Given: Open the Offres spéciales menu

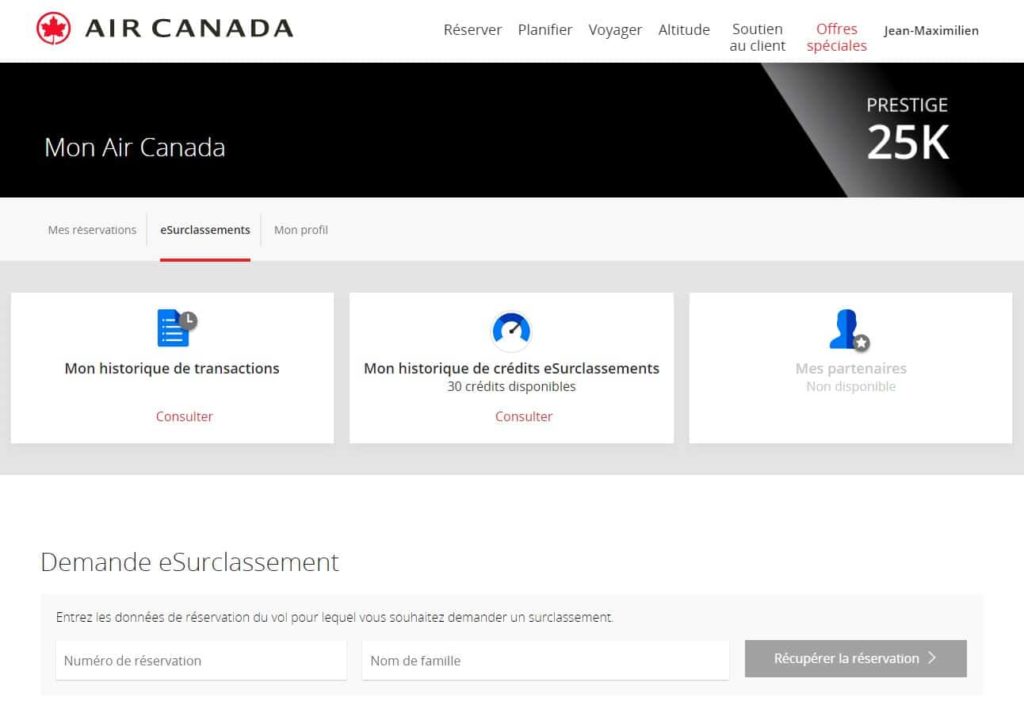Looking at the screenshot, I should [836, 36].
